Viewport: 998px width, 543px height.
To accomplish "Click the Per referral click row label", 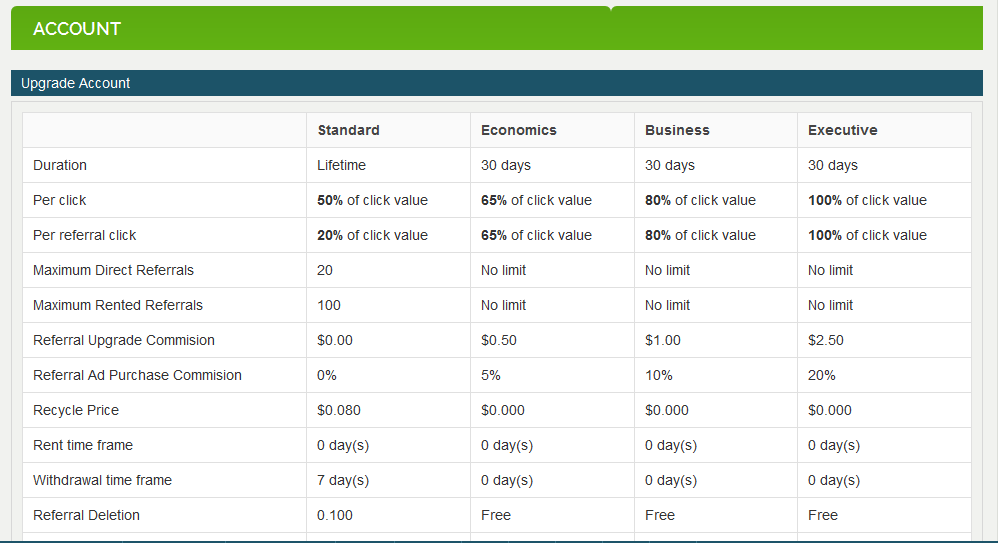I will pos(85,235).
